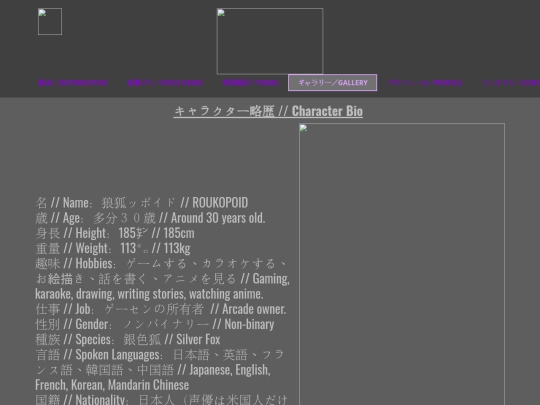Image resolution: width=540 pixels, height=405 pixels.
Task: Open the TERMS navigation link
Action: (x=250, y=83)
